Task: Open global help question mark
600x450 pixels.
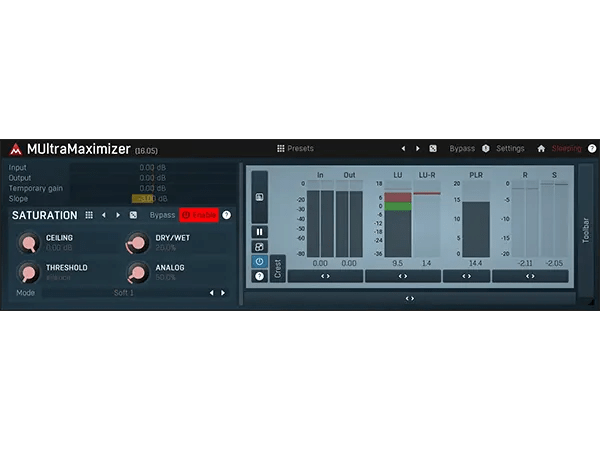Action: pos(592,148)
